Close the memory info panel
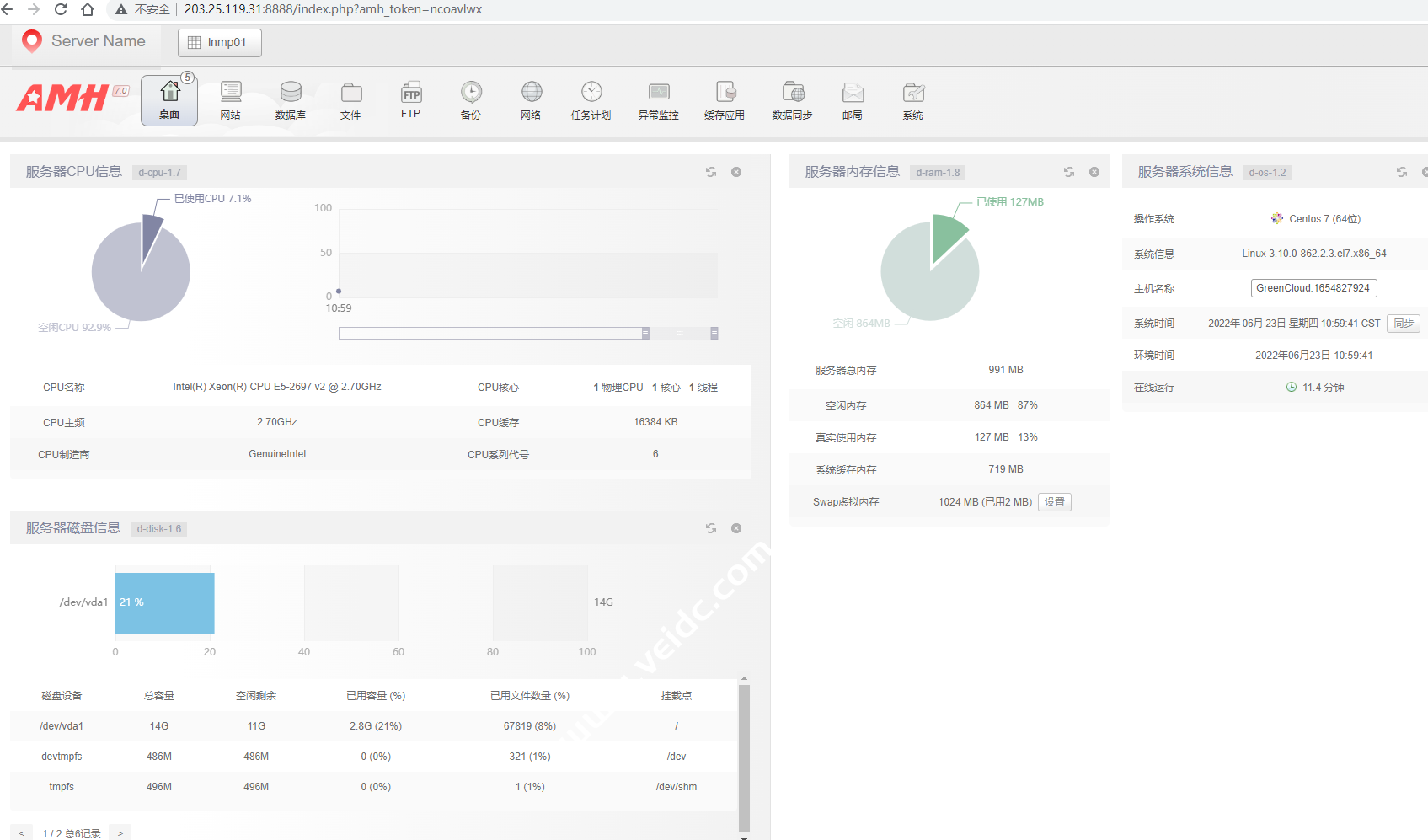 (1094, 172)
